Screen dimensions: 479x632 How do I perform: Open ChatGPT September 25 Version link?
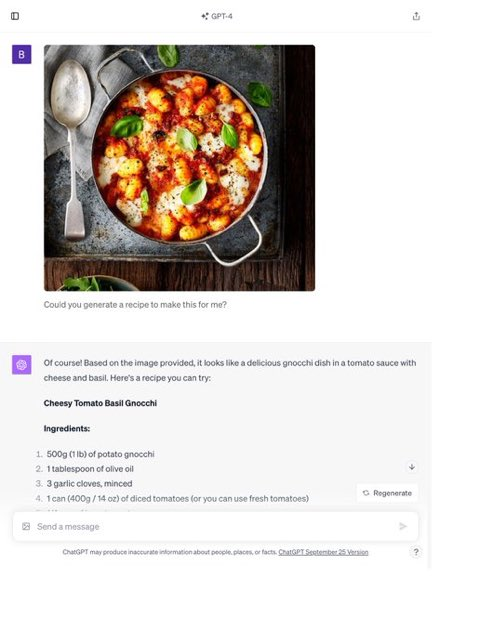(x=323, y=552)
